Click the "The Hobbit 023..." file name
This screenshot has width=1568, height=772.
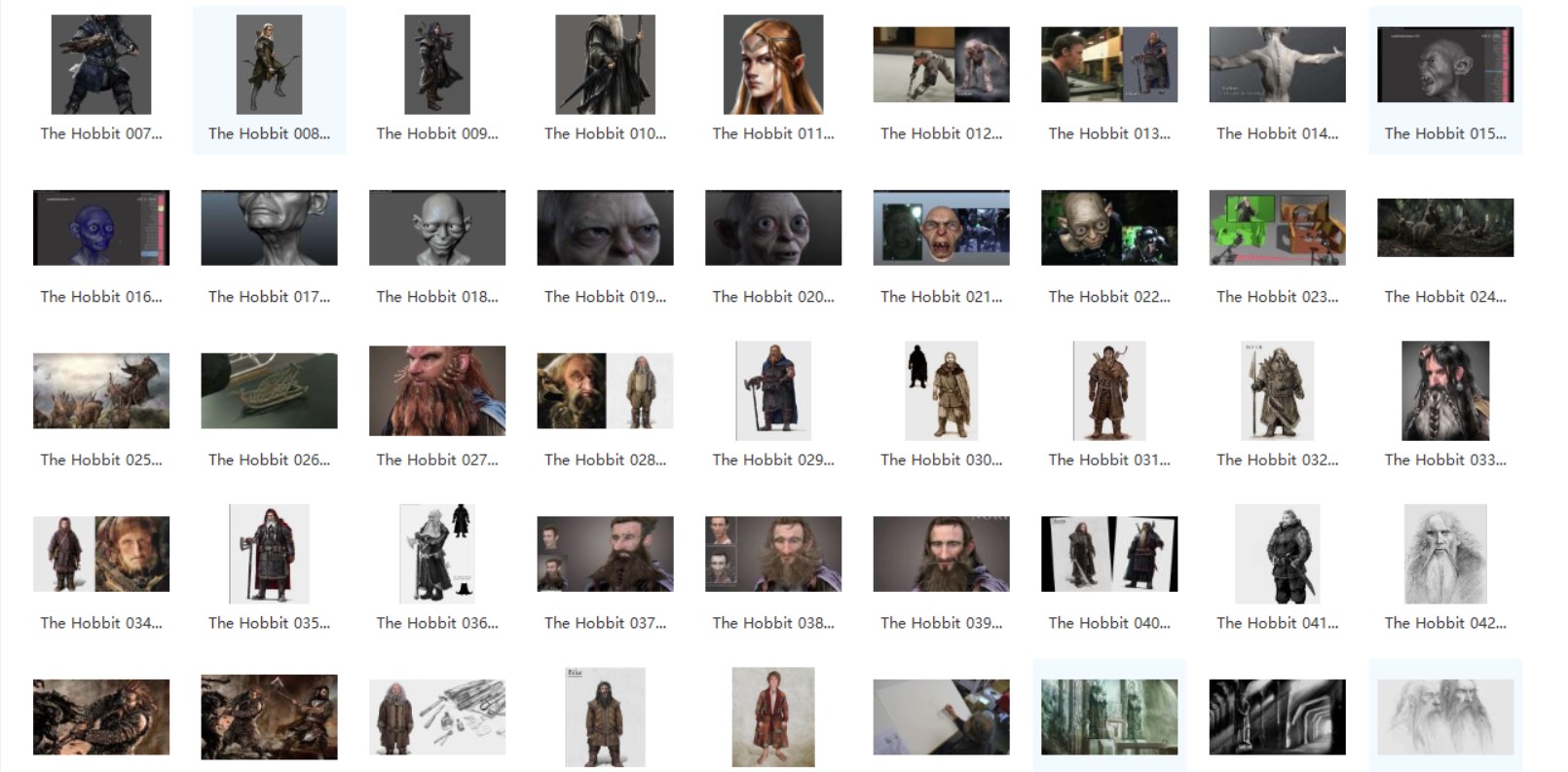1277,297
